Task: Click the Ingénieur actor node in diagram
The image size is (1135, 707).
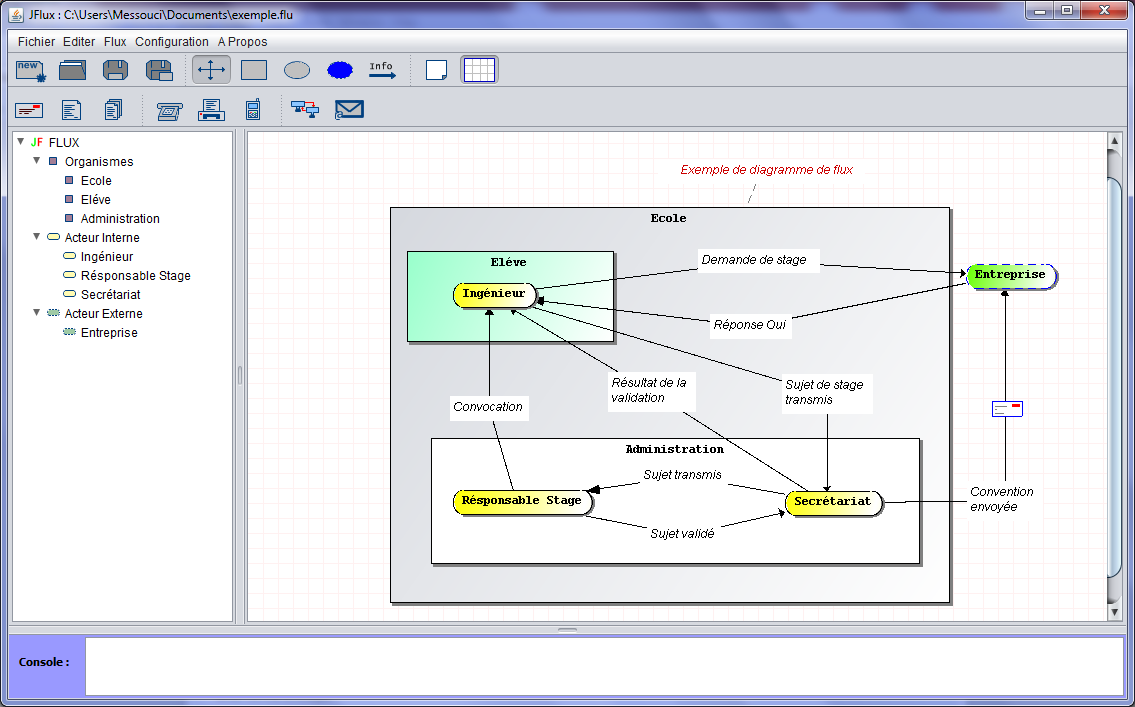Action: (495, 295)
